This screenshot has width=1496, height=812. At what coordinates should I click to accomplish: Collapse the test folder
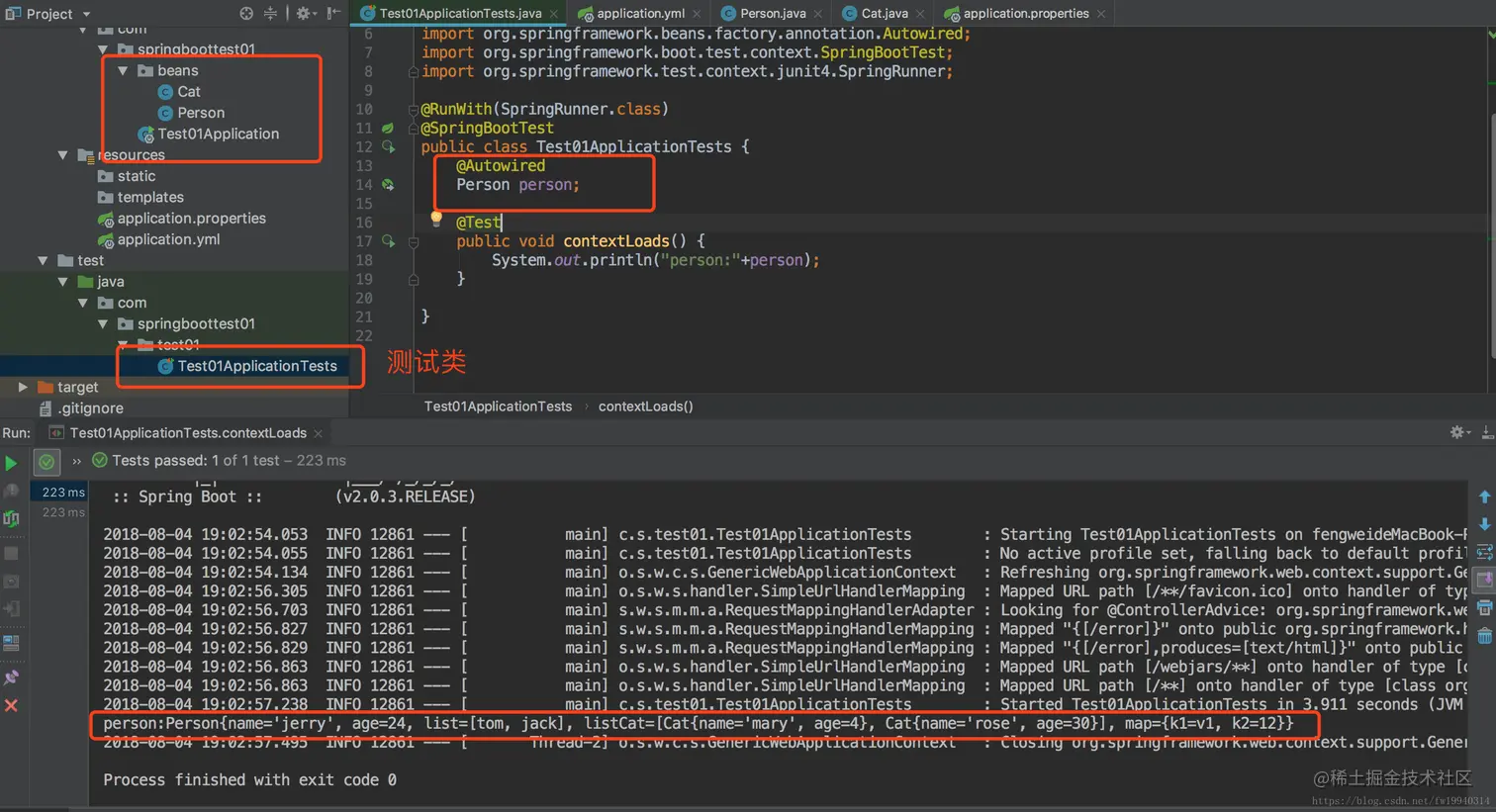pyautogui.click(x=44, y=261)
